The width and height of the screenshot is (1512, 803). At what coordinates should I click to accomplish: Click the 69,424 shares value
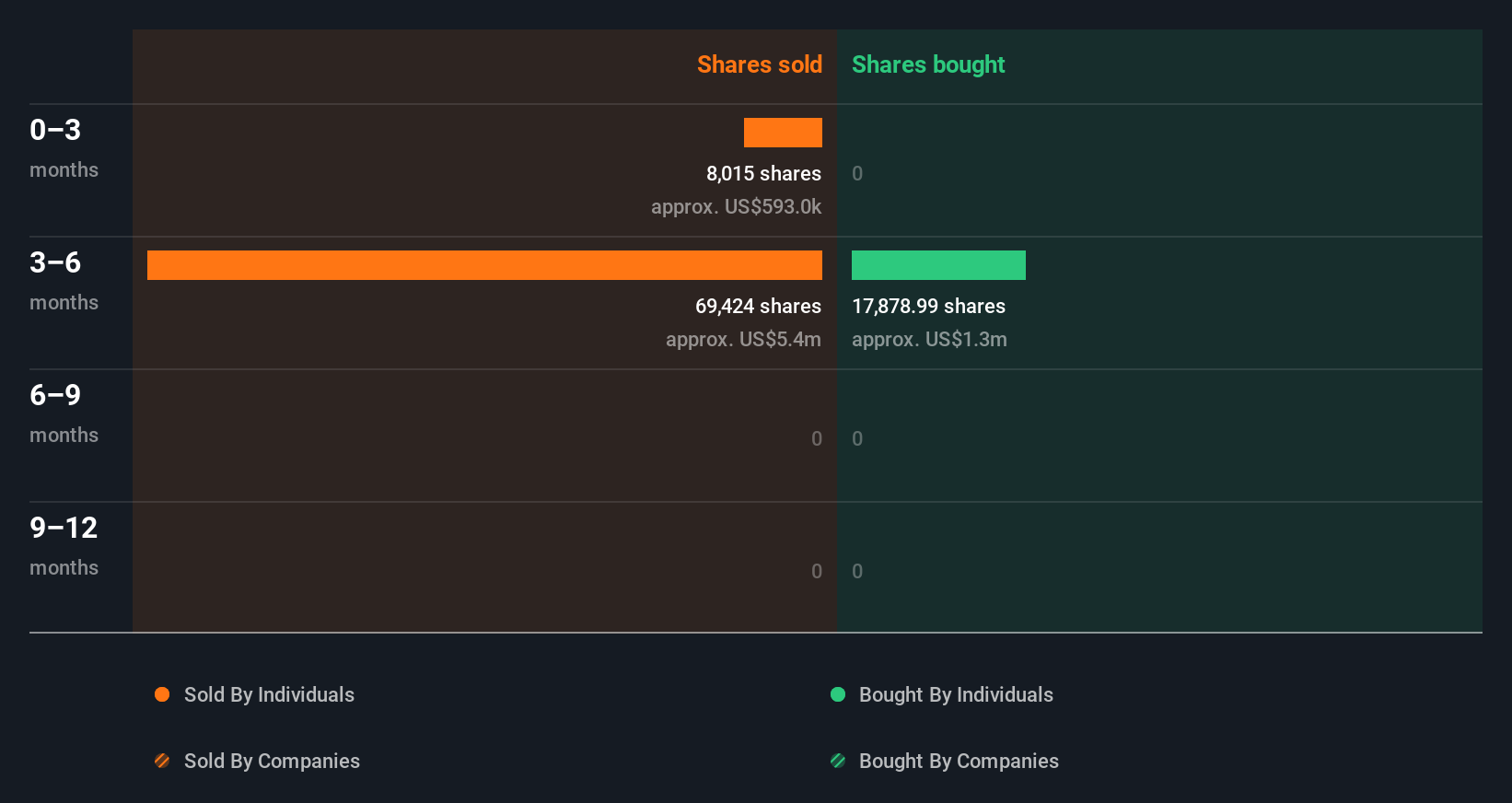(x=758, y=306)
